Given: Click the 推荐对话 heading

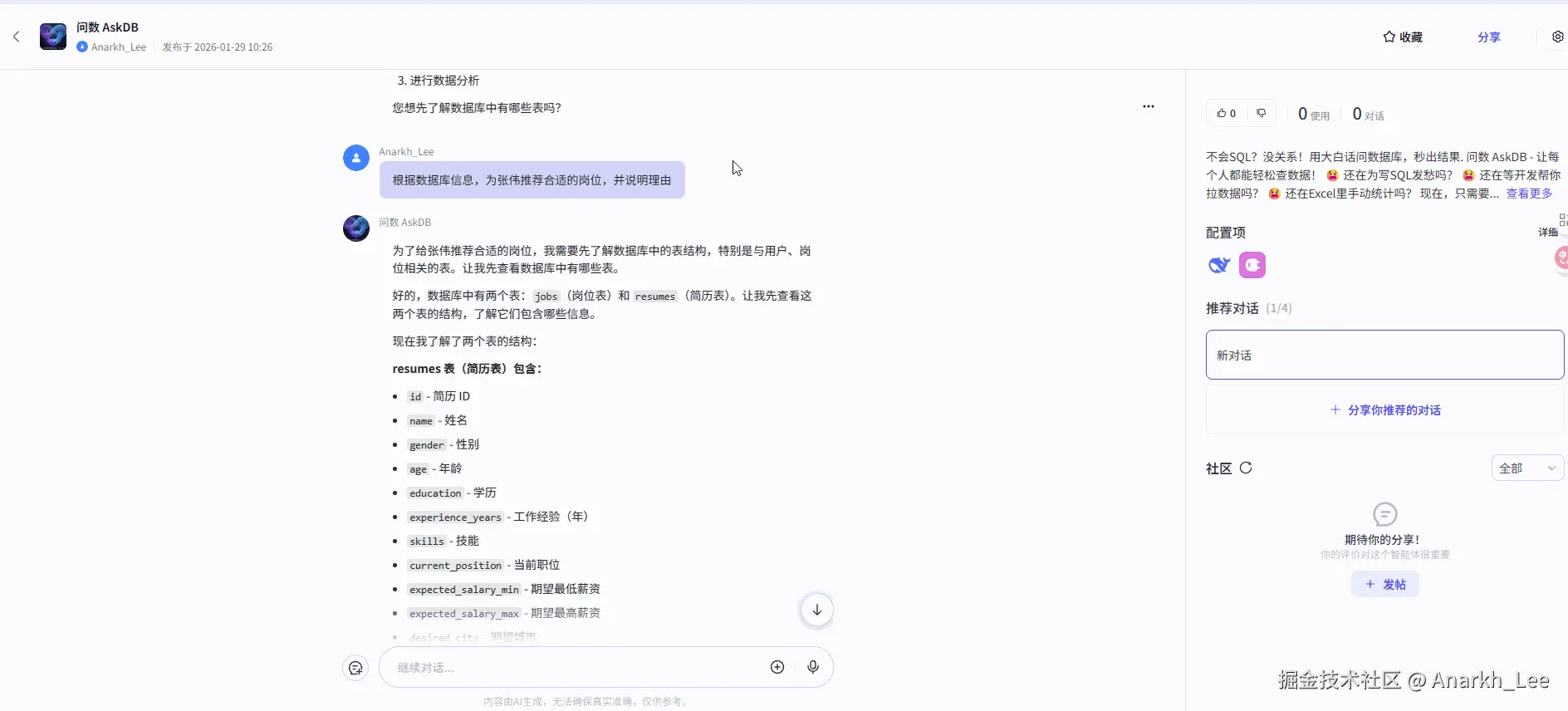Looking at the screenshot, I should [1232, 308].
